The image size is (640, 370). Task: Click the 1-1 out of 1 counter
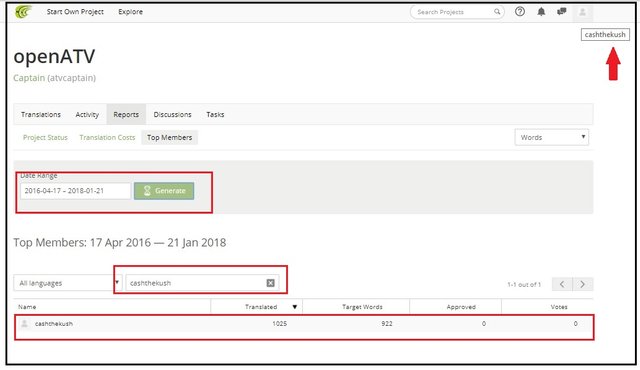pyautogui.click(x=524, y=284)
